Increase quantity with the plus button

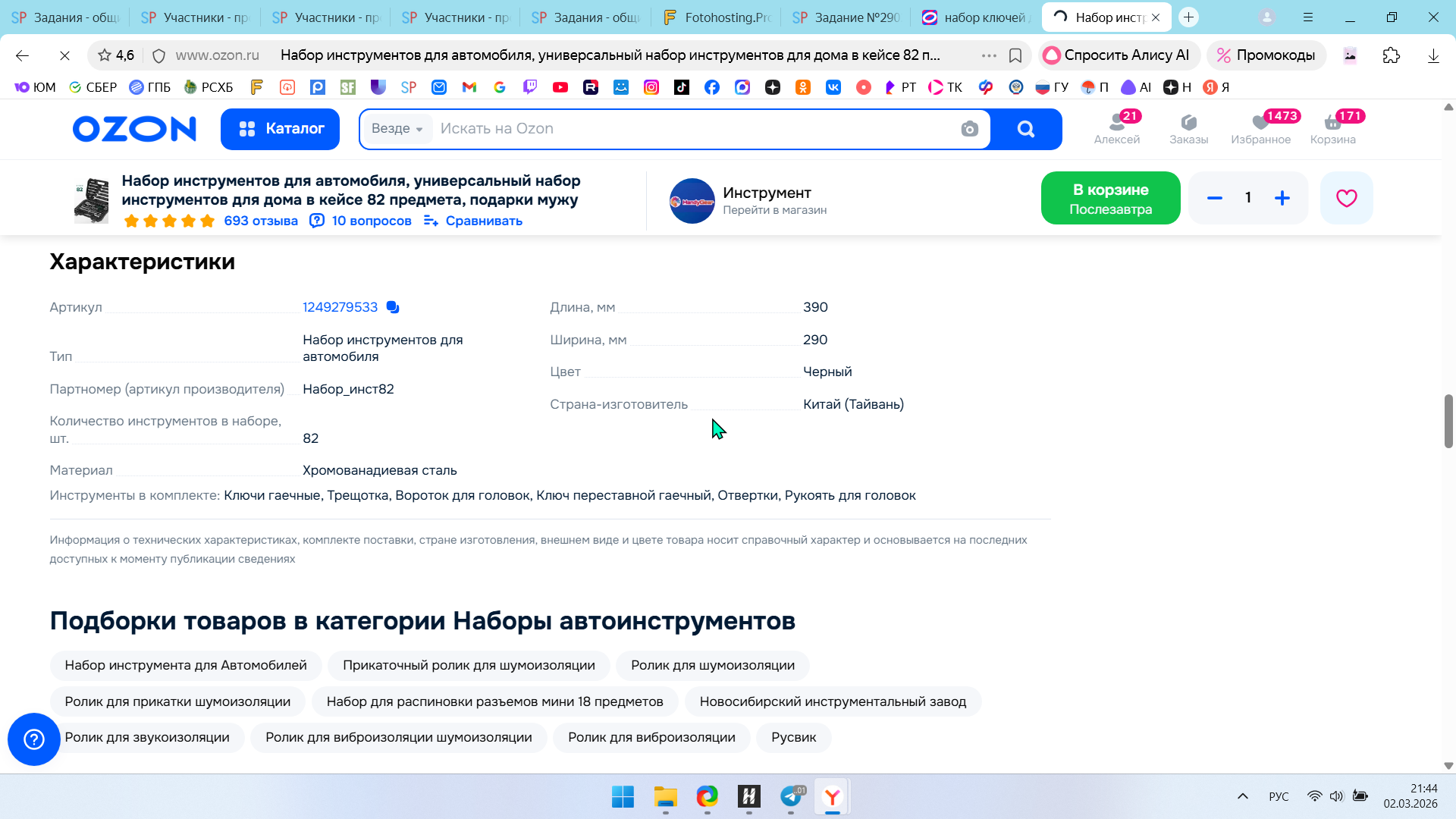1282,198
